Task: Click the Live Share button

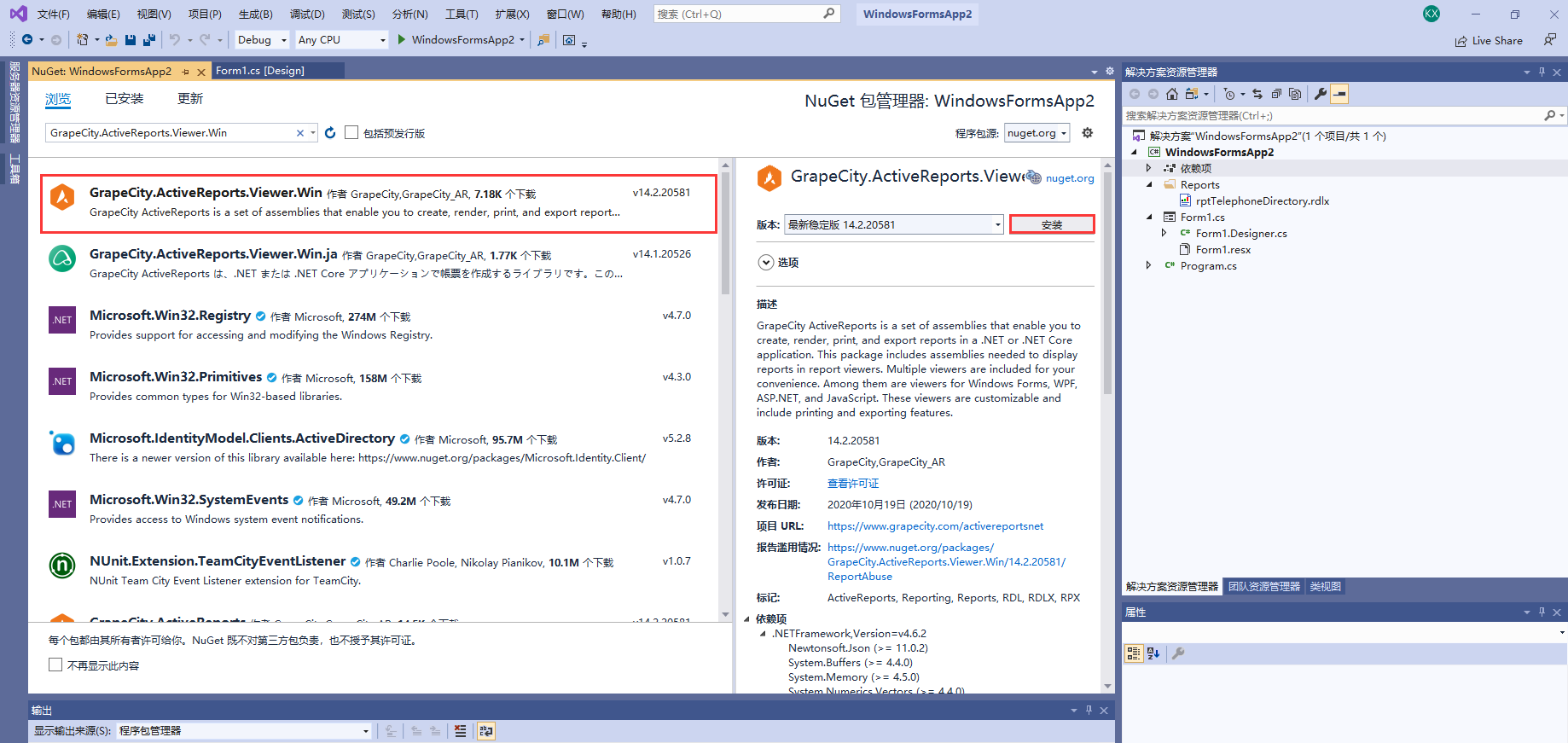Action: 1489,40
